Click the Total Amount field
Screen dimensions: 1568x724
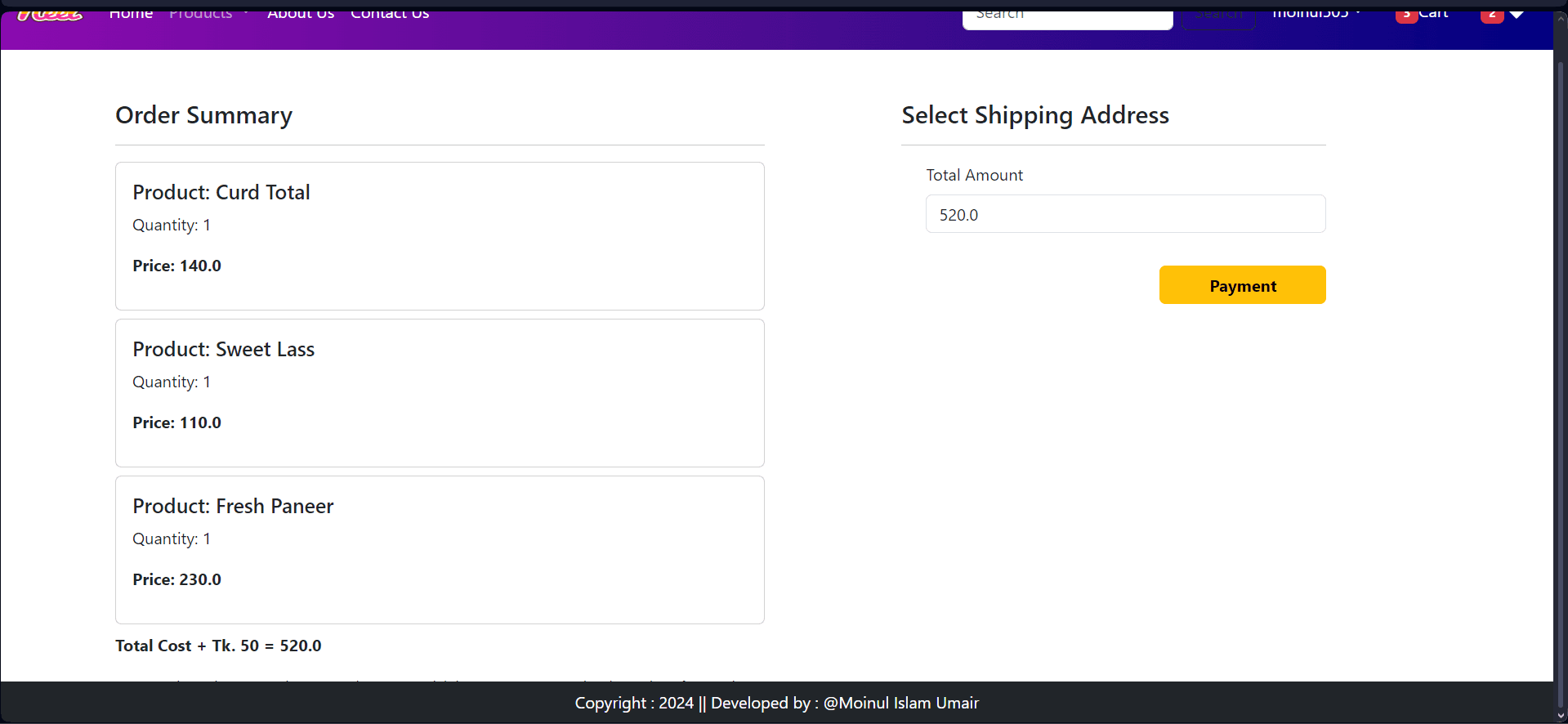tap(1125, 214)
